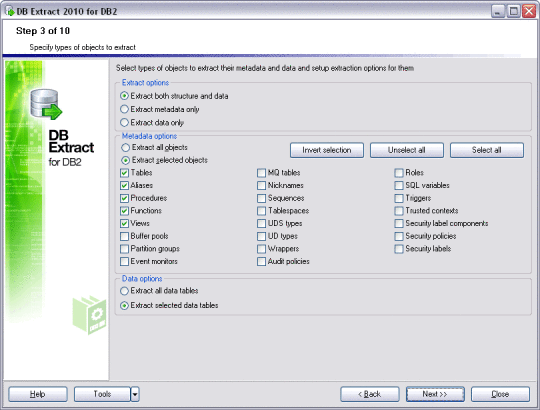Check the Nicknames checkbox

pyautogui.click(x=261, y=186)
